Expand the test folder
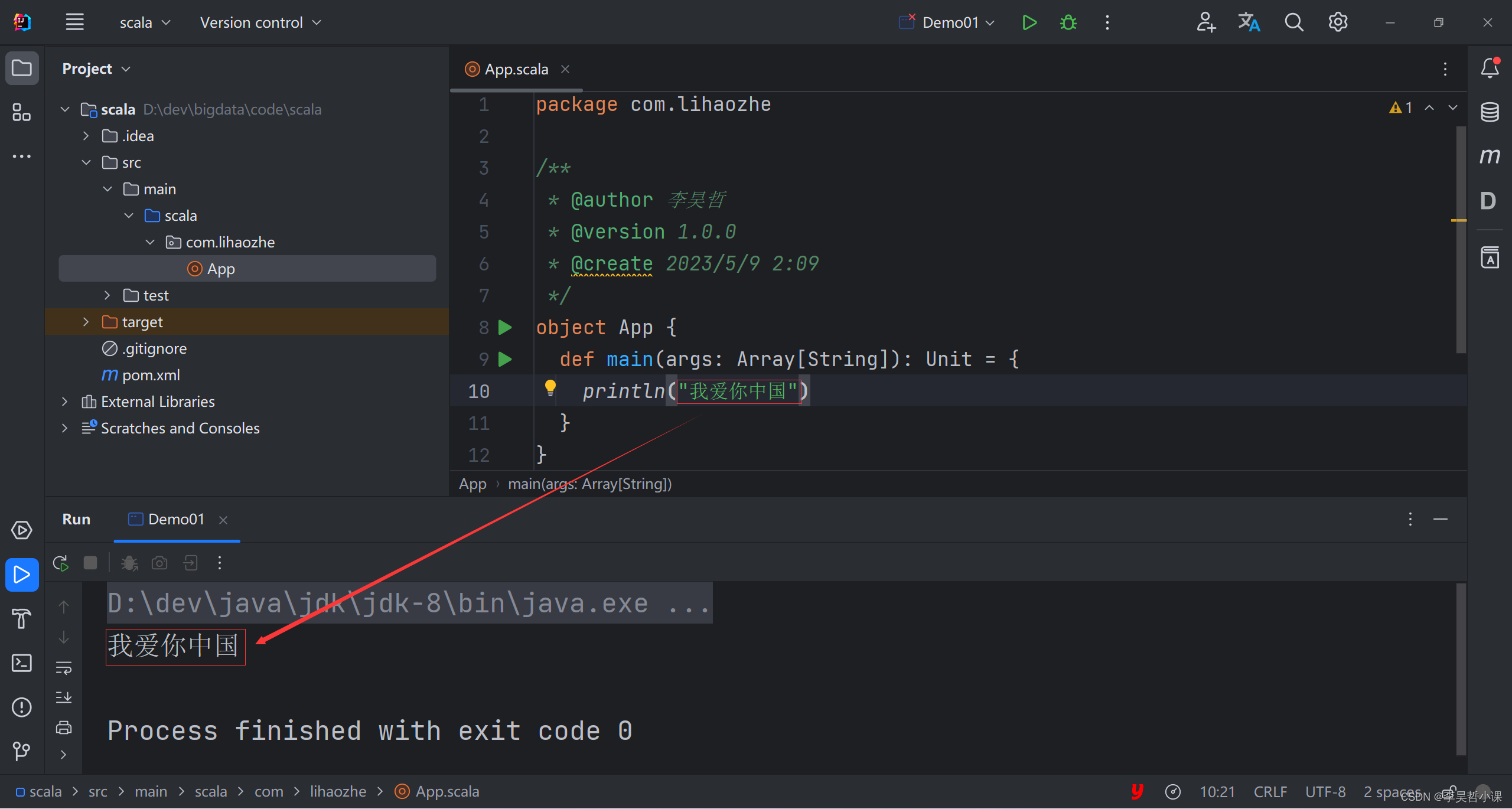 coord(107,295)
